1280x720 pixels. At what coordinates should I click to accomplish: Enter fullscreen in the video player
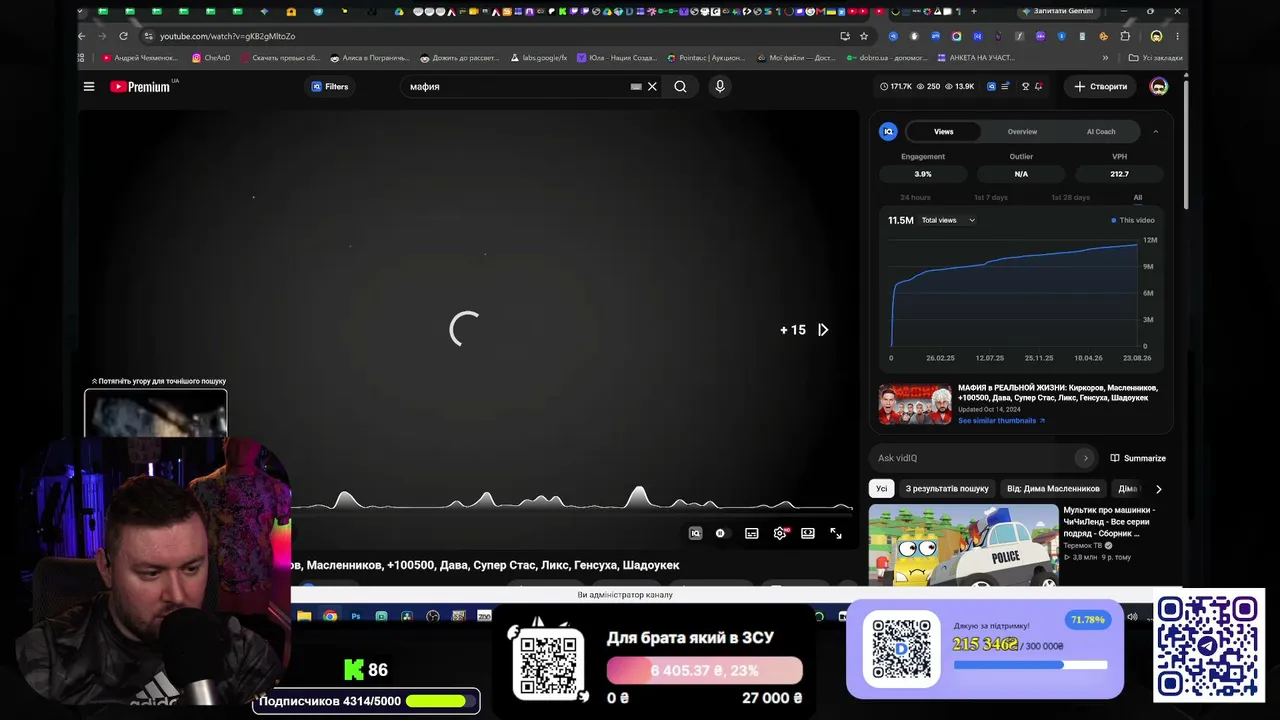point(836,534)
